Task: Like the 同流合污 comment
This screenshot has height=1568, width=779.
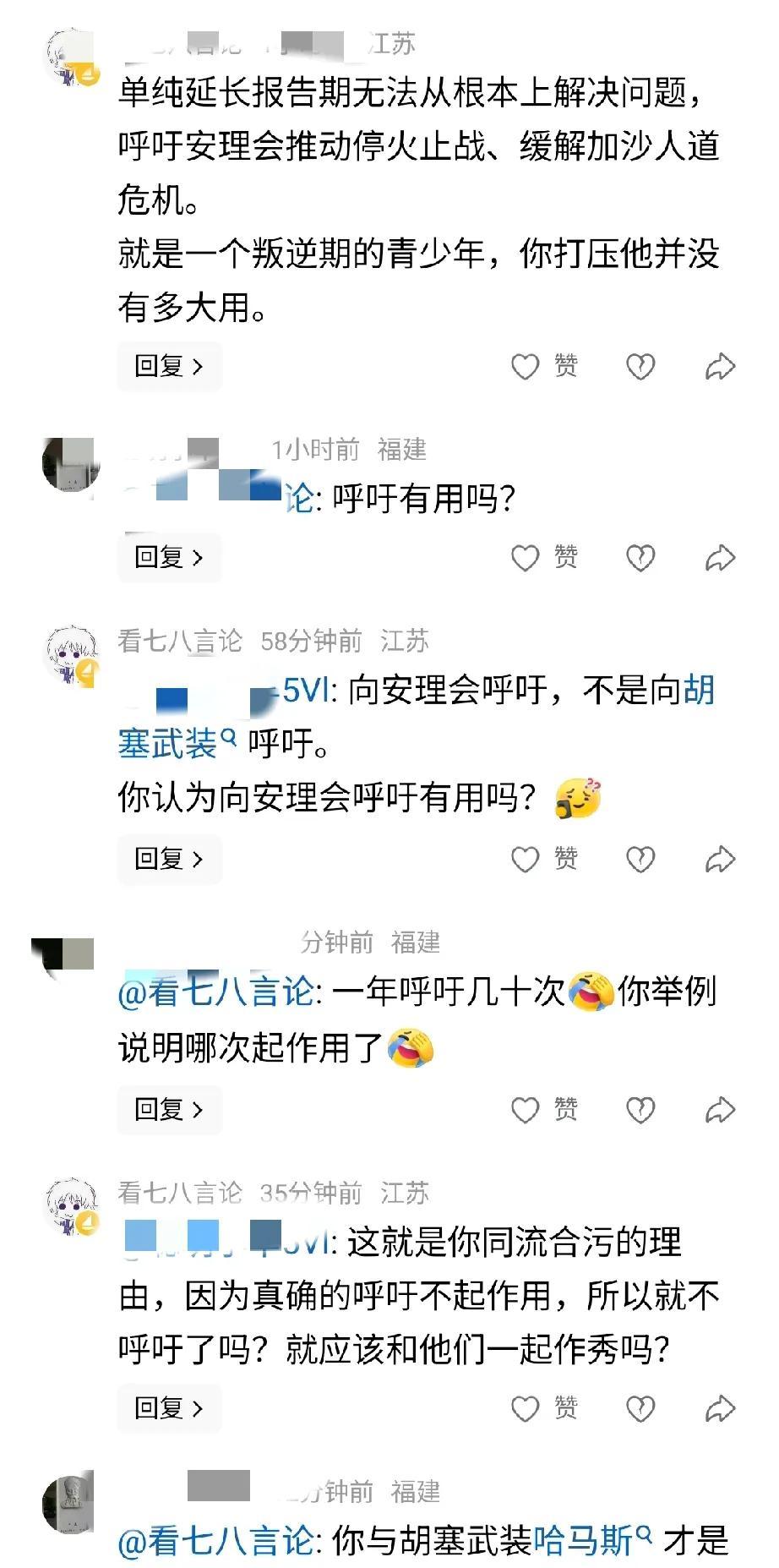Action: point(545,1408)
